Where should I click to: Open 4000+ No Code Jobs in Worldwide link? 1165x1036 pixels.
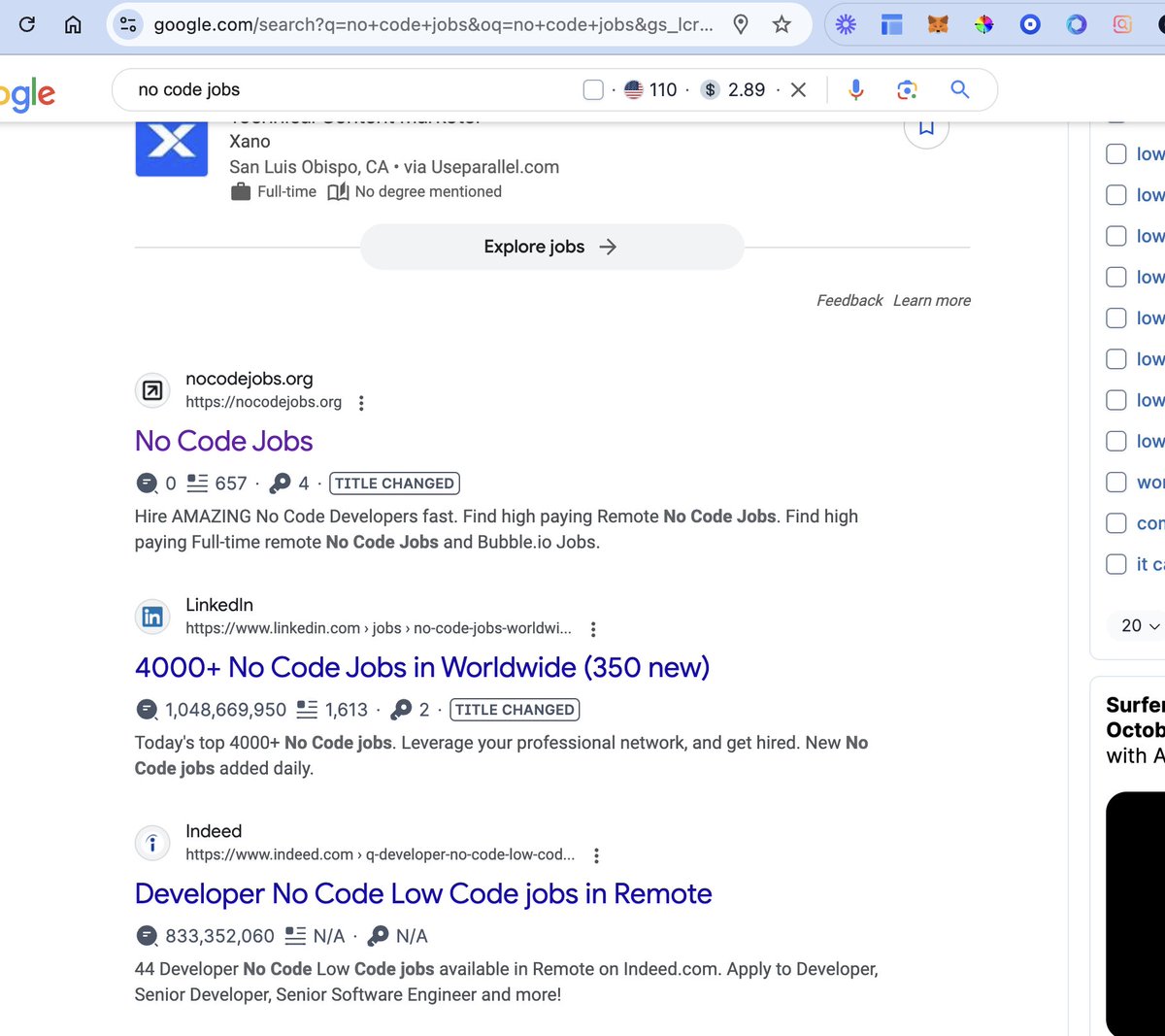(422, 667)
